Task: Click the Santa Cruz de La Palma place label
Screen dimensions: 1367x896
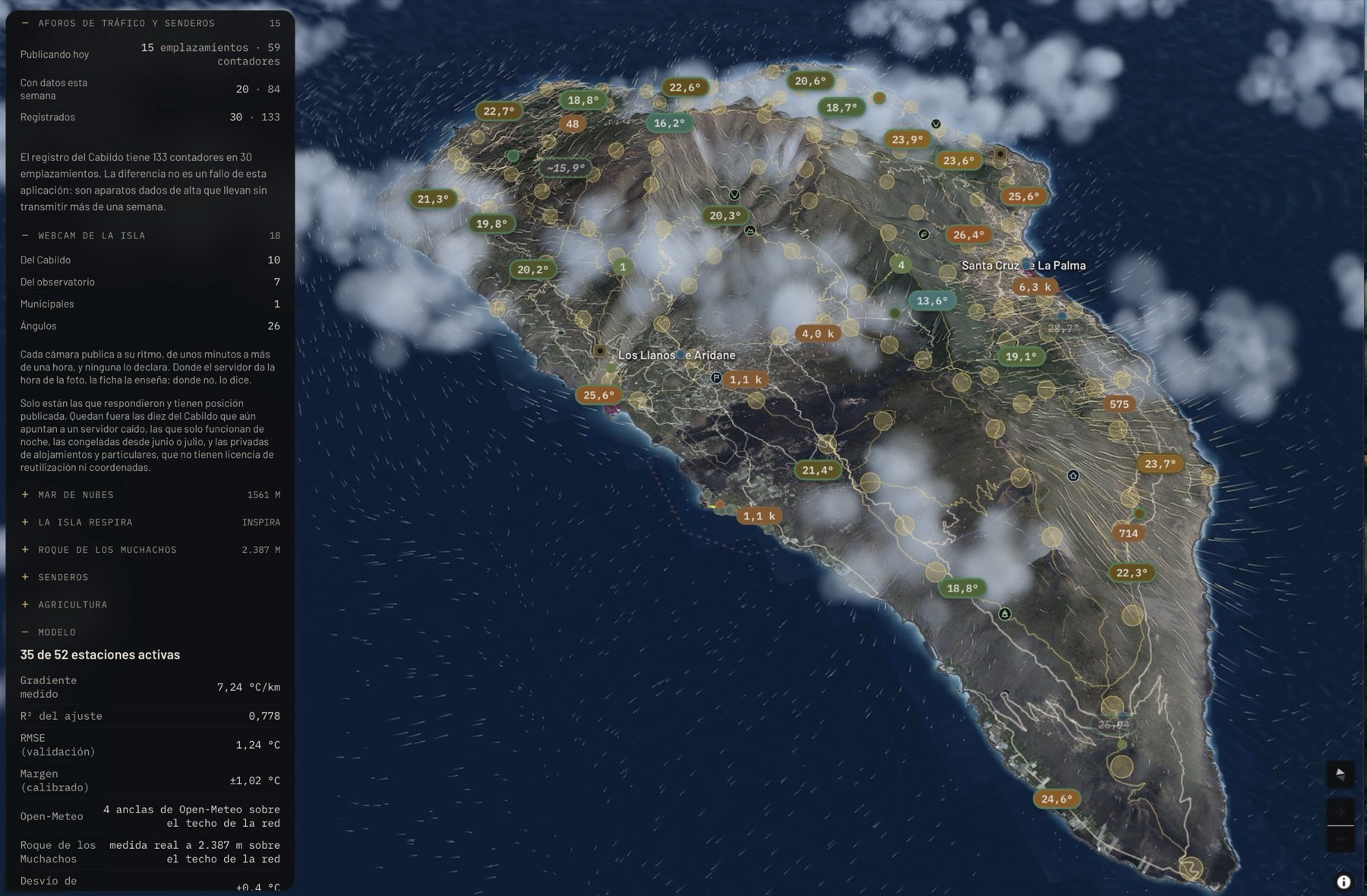Action: [x=1024, y=265]
